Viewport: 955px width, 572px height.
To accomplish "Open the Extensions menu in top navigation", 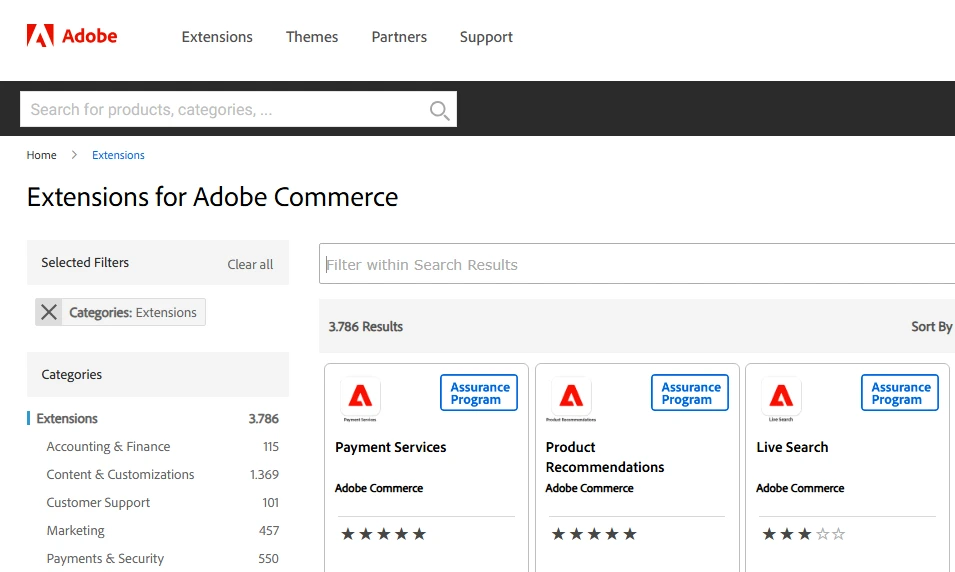I will [x=217, y=37].
